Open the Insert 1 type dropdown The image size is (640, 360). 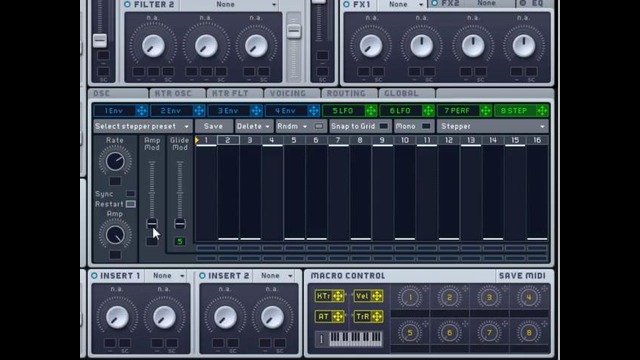tap(167, 276)
